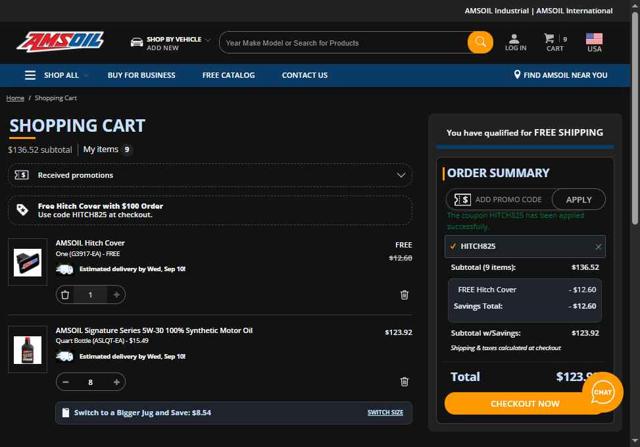Expand the Received promotions section
The width and height of the screenshot is (640, 447).
pyautogui.click(x=401, y=175)
